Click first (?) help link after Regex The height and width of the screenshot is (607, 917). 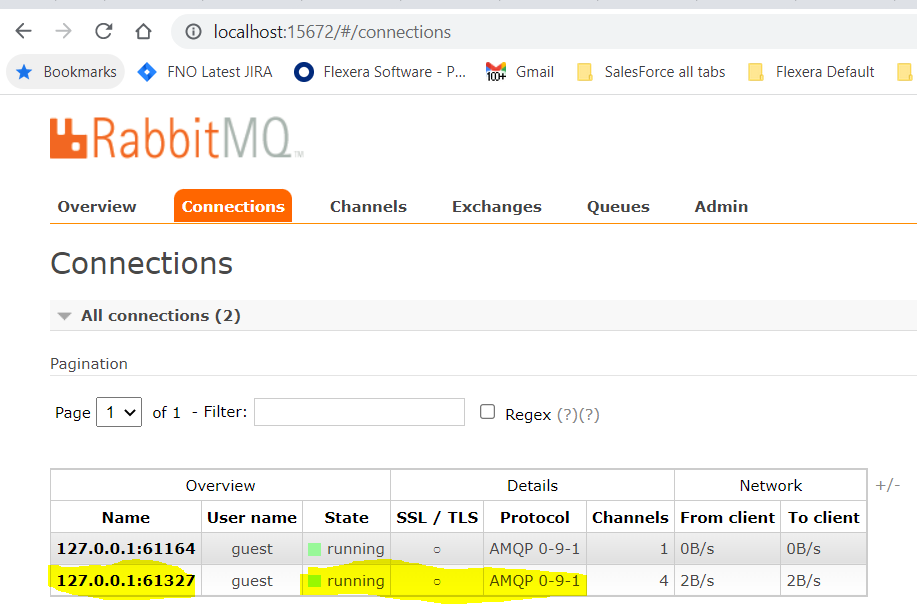[567, 415]
